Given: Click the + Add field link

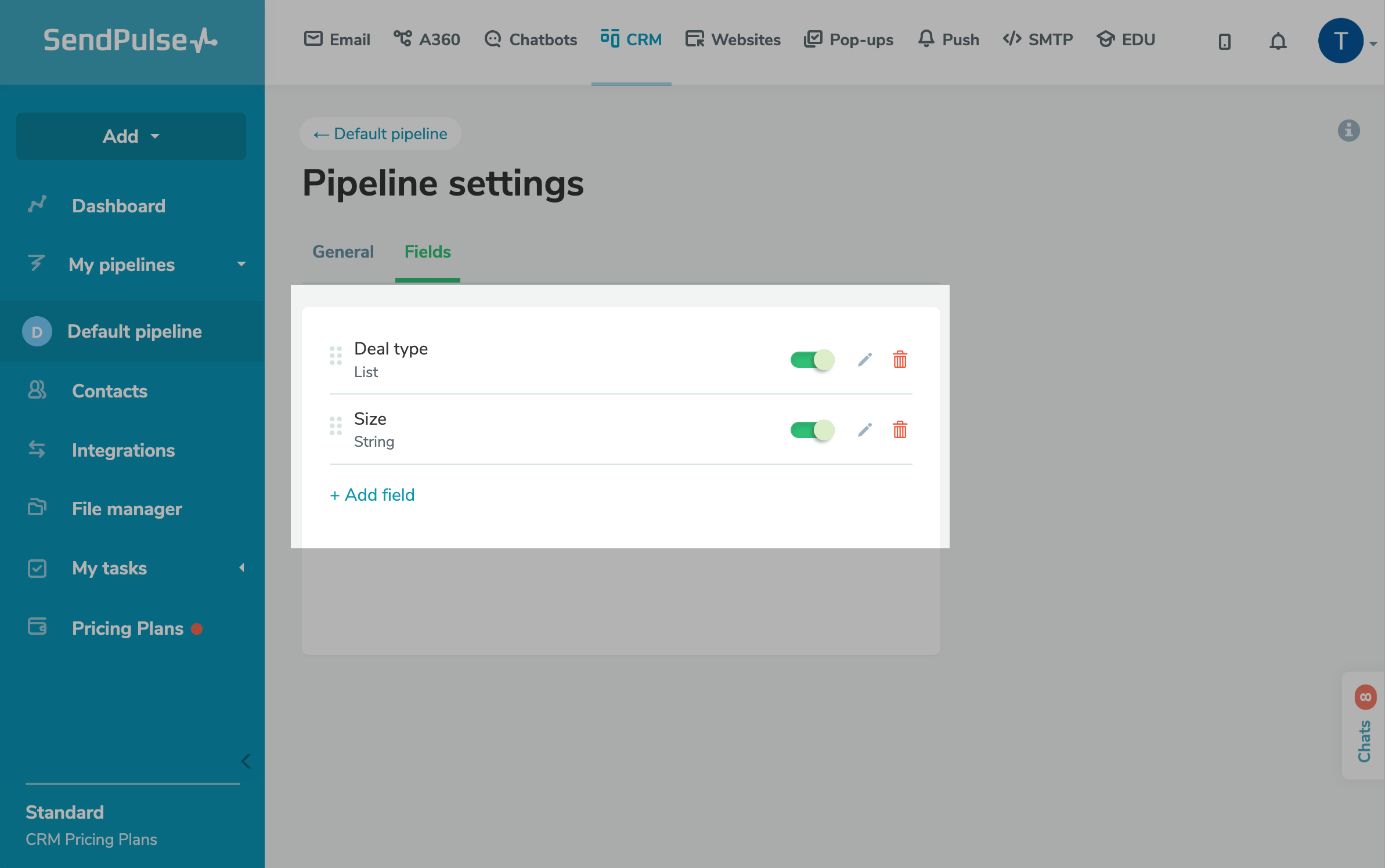Looking at the screenshot, I should (372, 495).
